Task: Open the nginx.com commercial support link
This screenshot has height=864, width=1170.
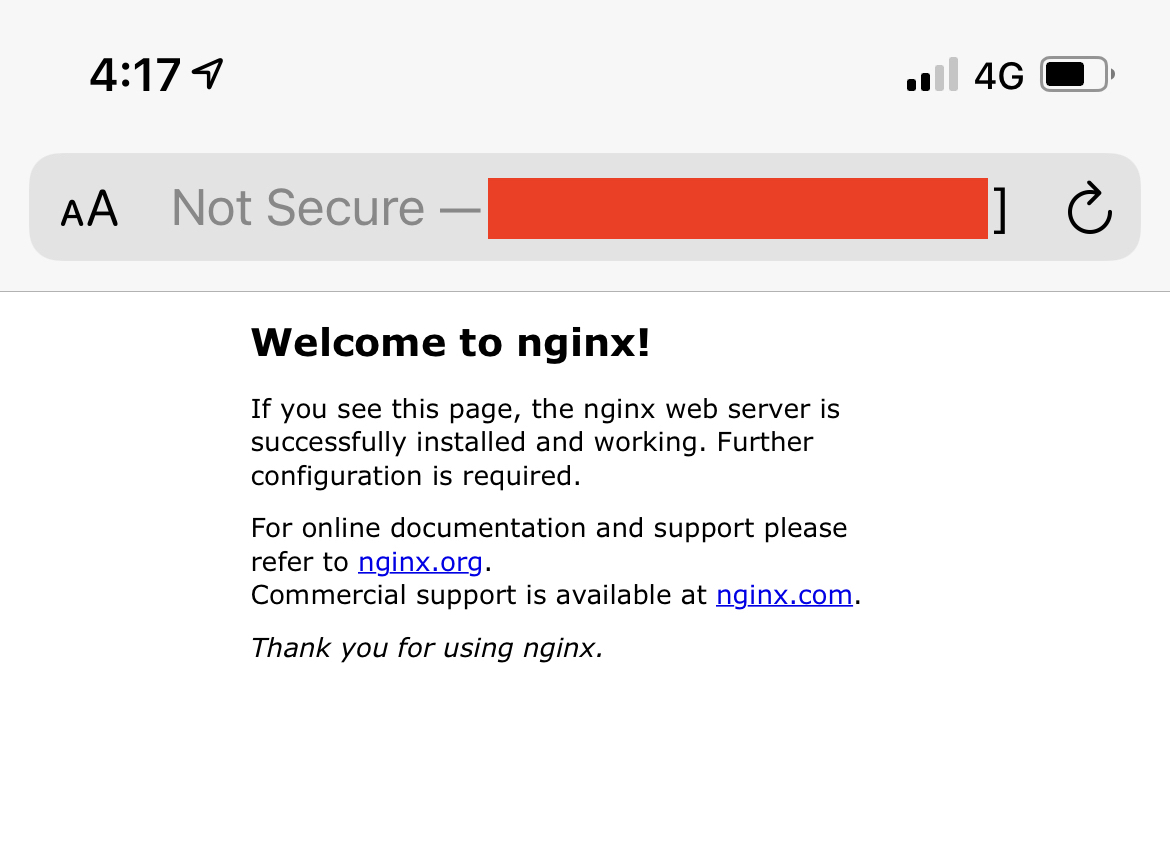Action: pyautogui.click(x=784, y=595)
